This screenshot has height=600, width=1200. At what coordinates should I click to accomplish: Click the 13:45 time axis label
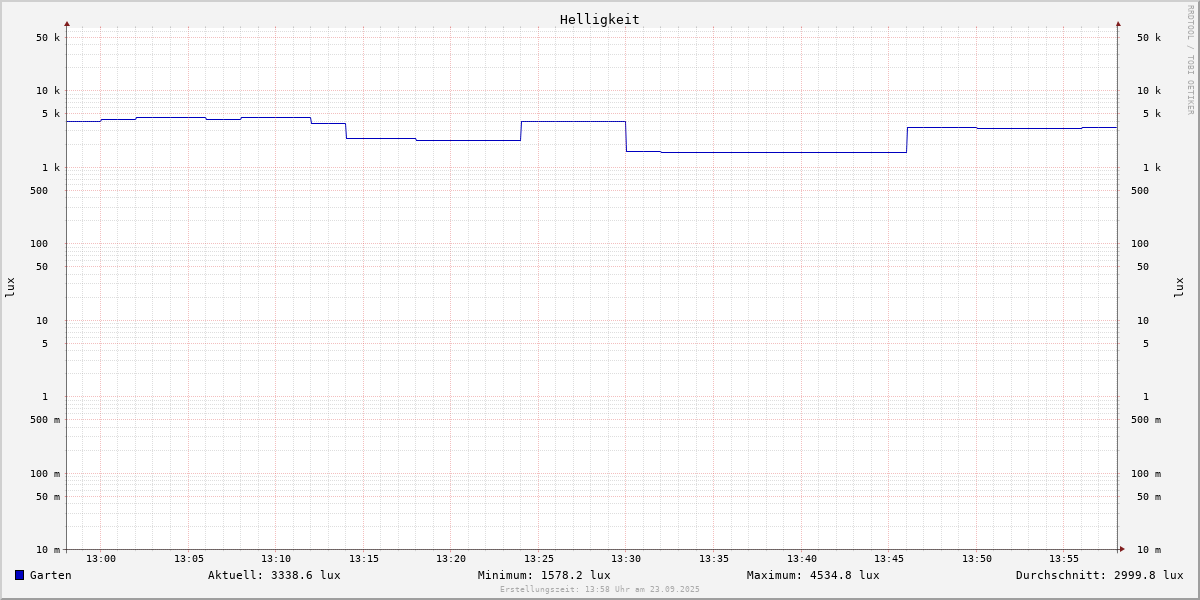pos(889,559)
